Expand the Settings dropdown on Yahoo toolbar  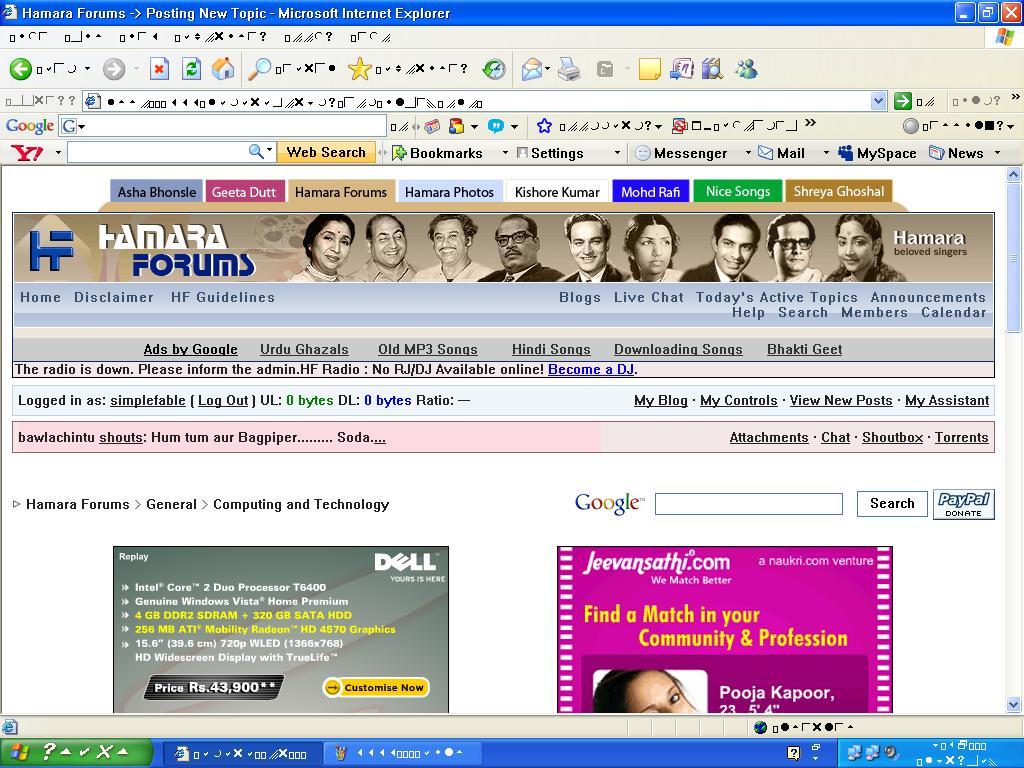click(617, 153)
